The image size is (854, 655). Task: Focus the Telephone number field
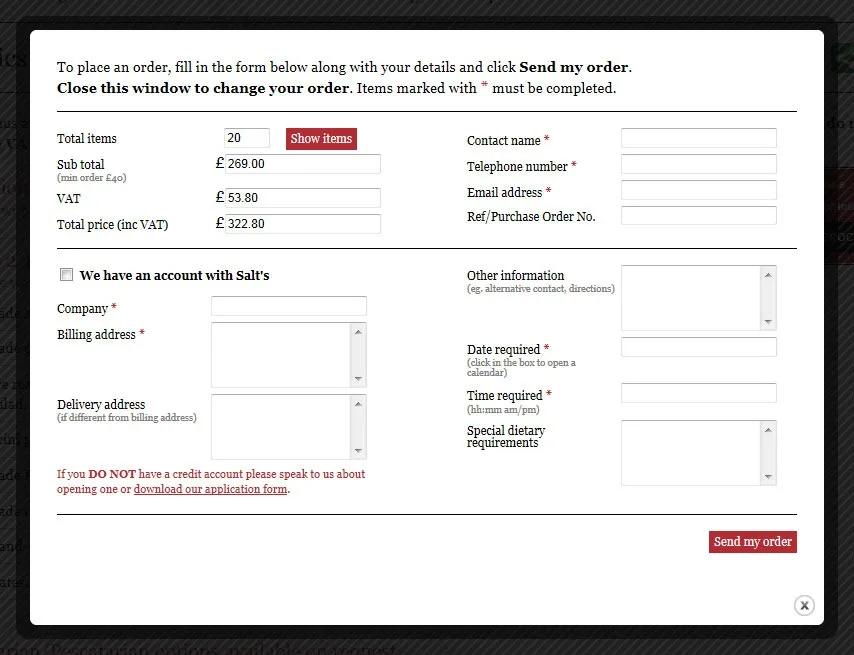click(698, 165)
